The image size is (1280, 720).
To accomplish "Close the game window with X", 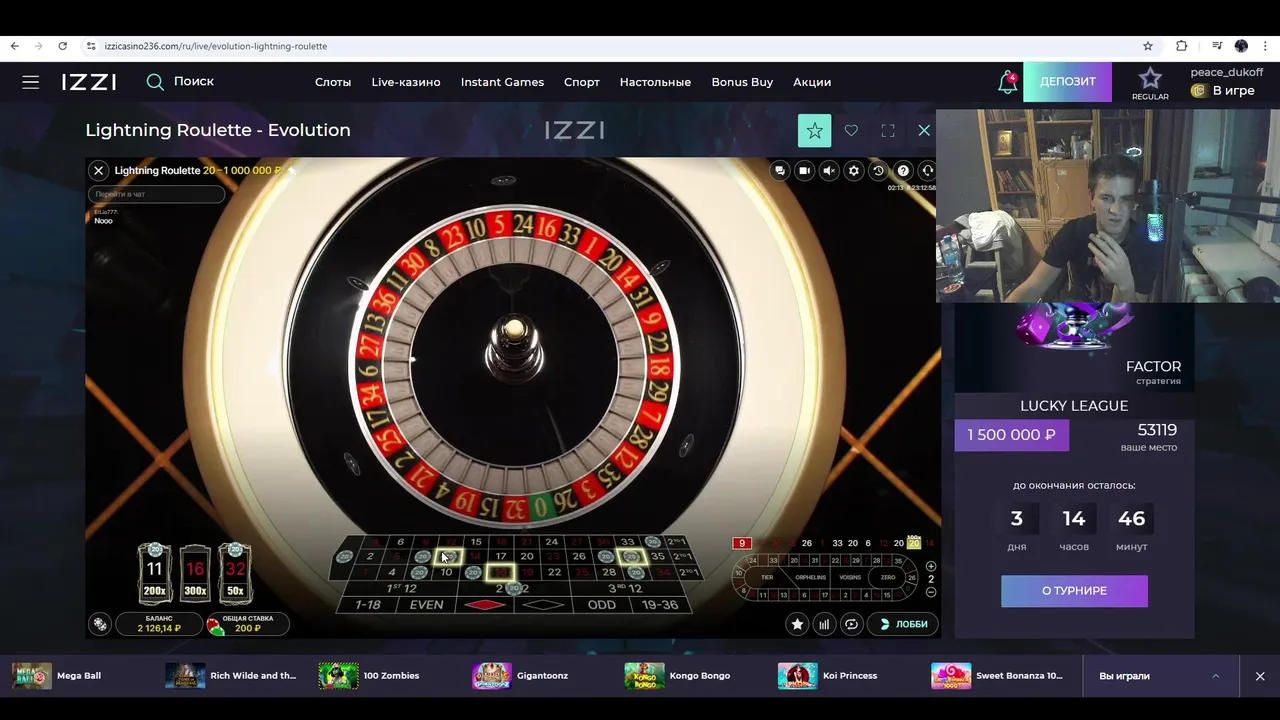I will (924, 131).
